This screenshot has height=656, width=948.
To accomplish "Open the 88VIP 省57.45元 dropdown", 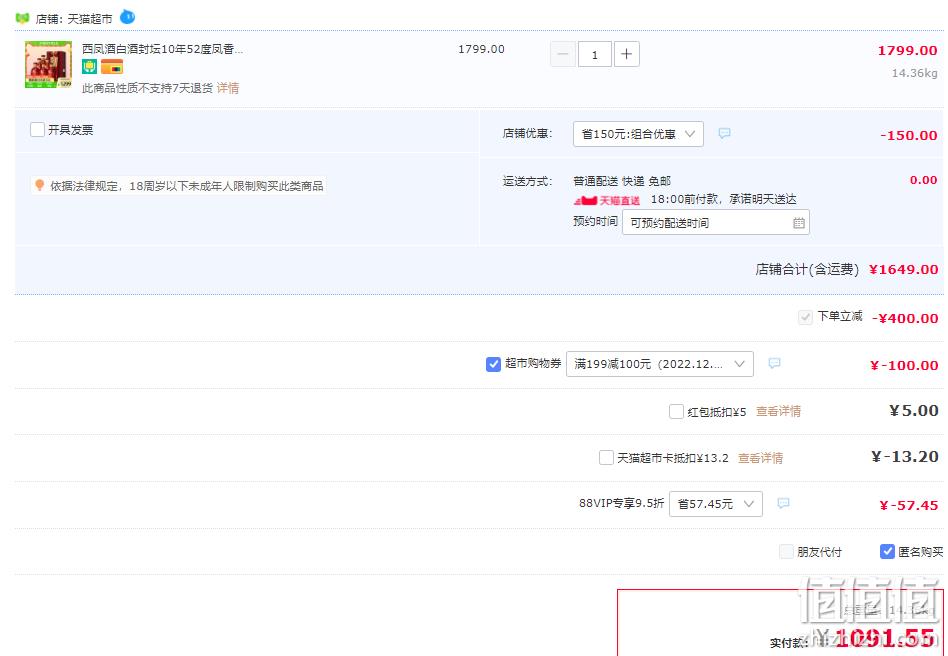I will 716,504.
